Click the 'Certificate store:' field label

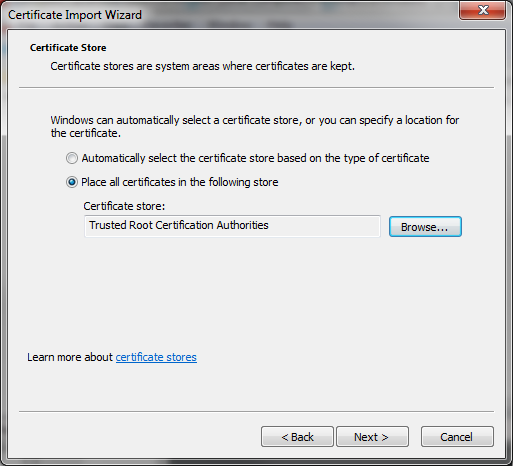(124, 206)
